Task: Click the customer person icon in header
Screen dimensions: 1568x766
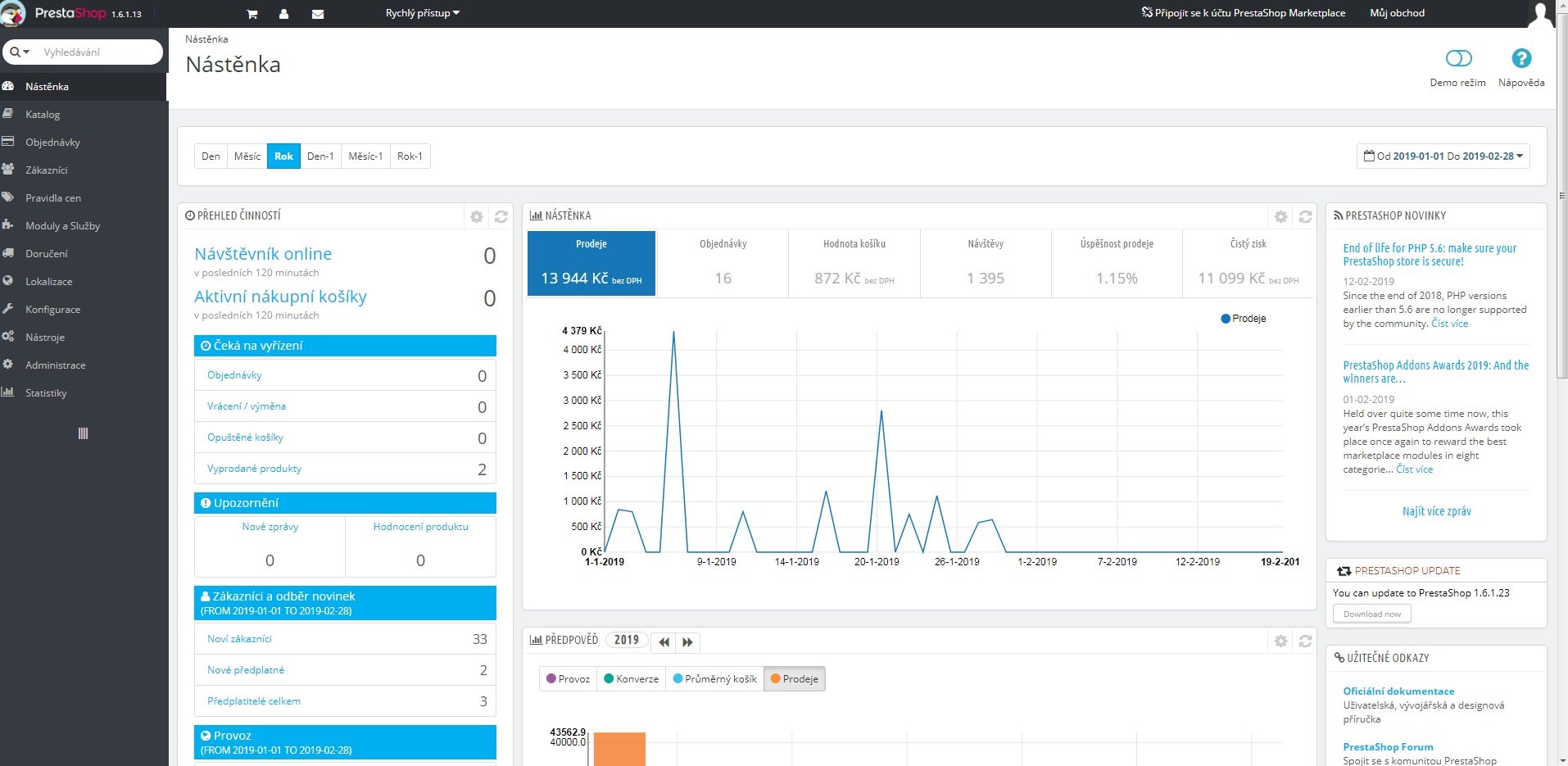Action: coord(283,14)
